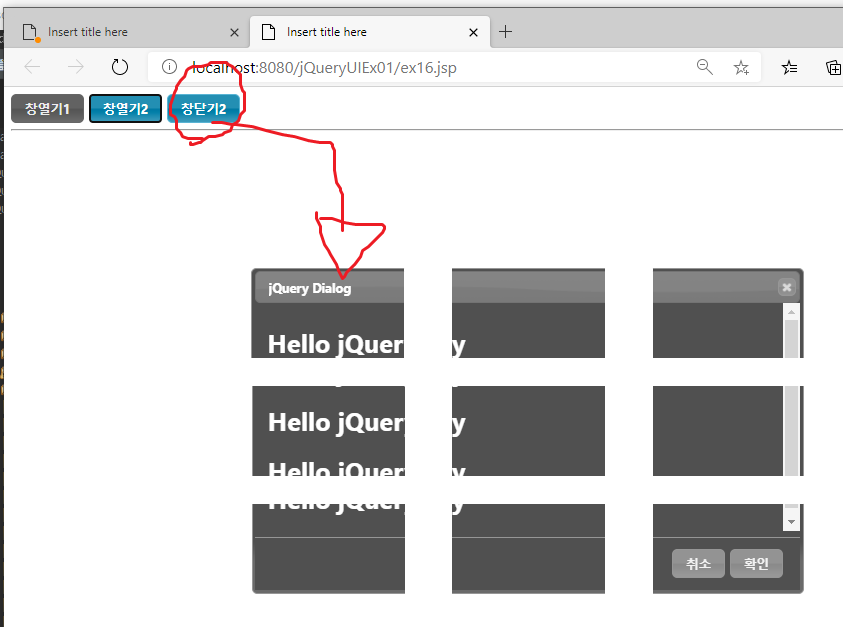Screen dimensions: 843x627
Task: Click dialog scrollbar down arrow
Action: 791,522
